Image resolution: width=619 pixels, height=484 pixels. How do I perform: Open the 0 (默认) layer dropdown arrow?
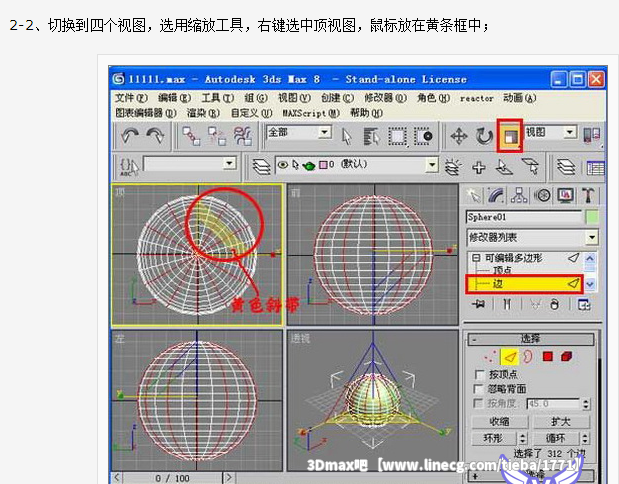[432, 164]
